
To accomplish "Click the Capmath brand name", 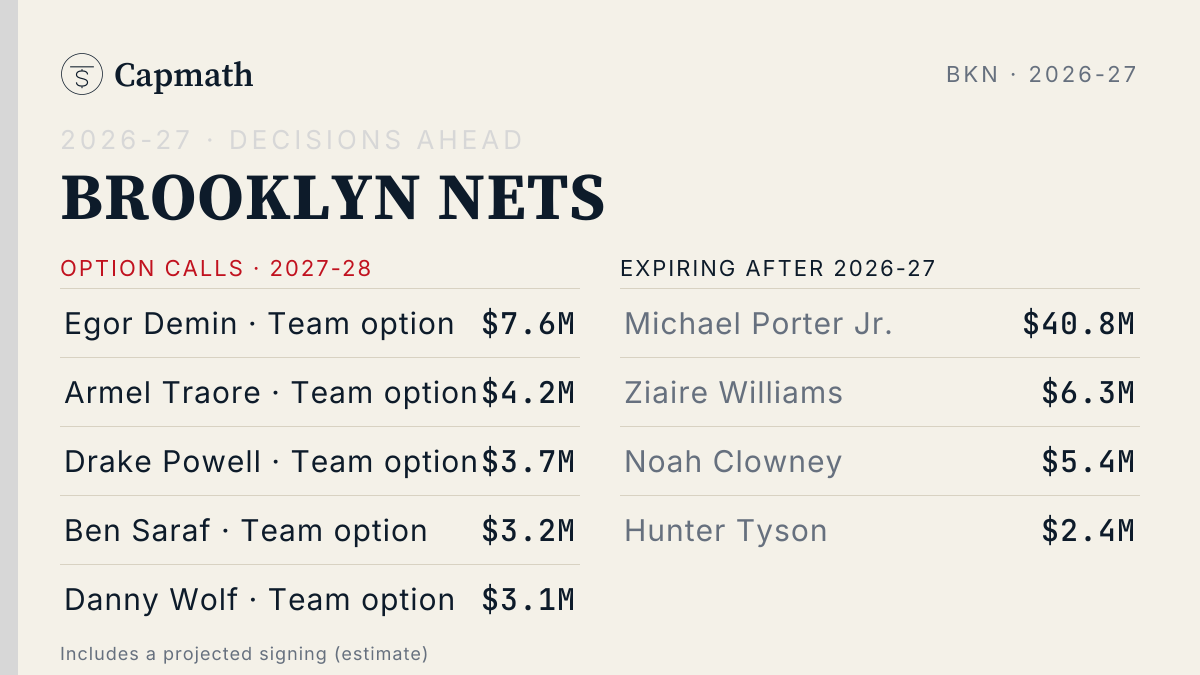I will coord(184,75).
